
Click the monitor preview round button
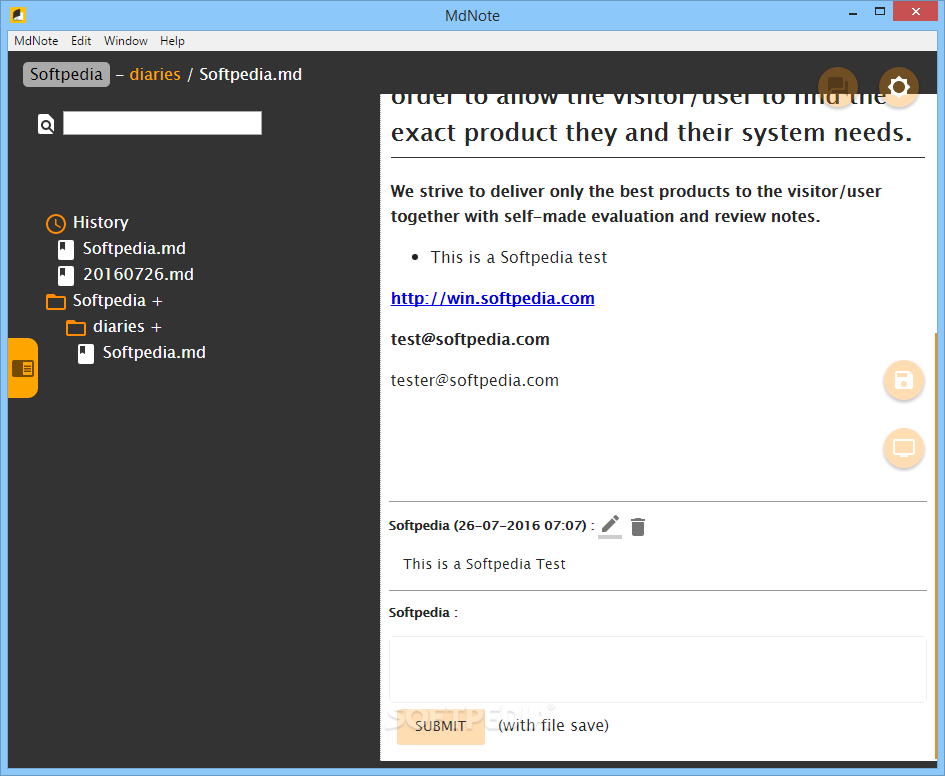coord(903,448)
